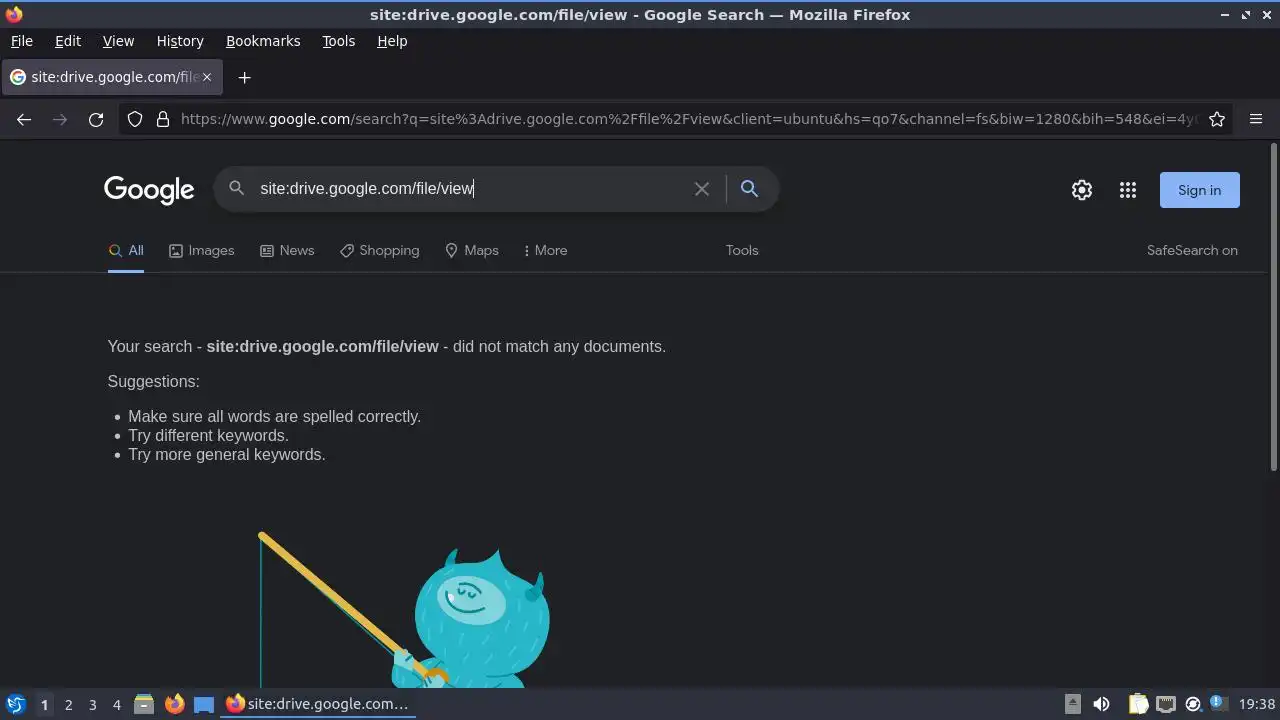This screenshot has height=720, width=1280.
Task: Open removable media tray icon
Action: click(x=1072, y=704)
